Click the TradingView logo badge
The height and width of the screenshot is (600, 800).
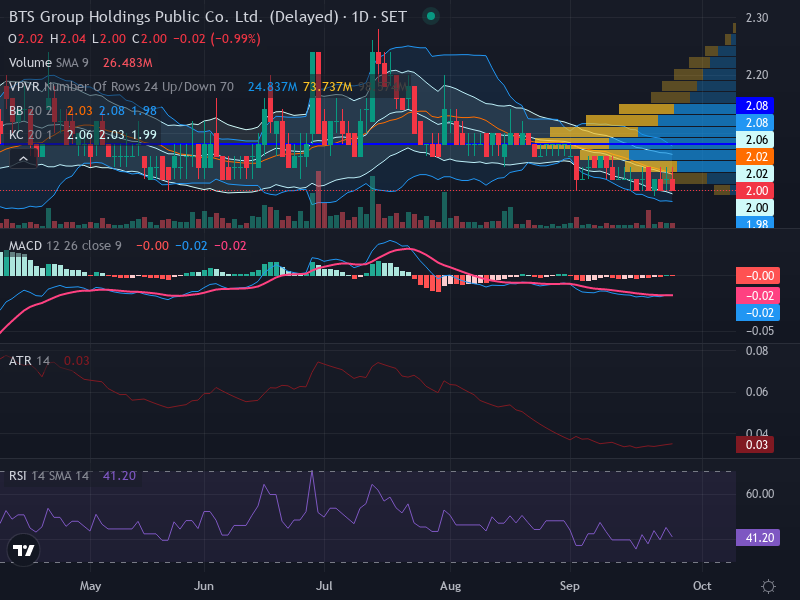click(x=23, y=550)
